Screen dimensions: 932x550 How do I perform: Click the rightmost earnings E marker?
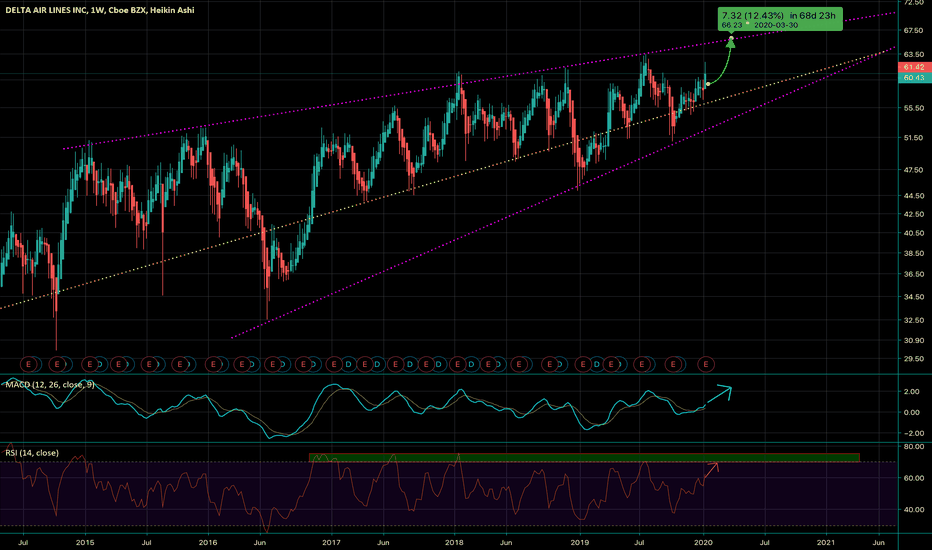(x=706, y=364)
